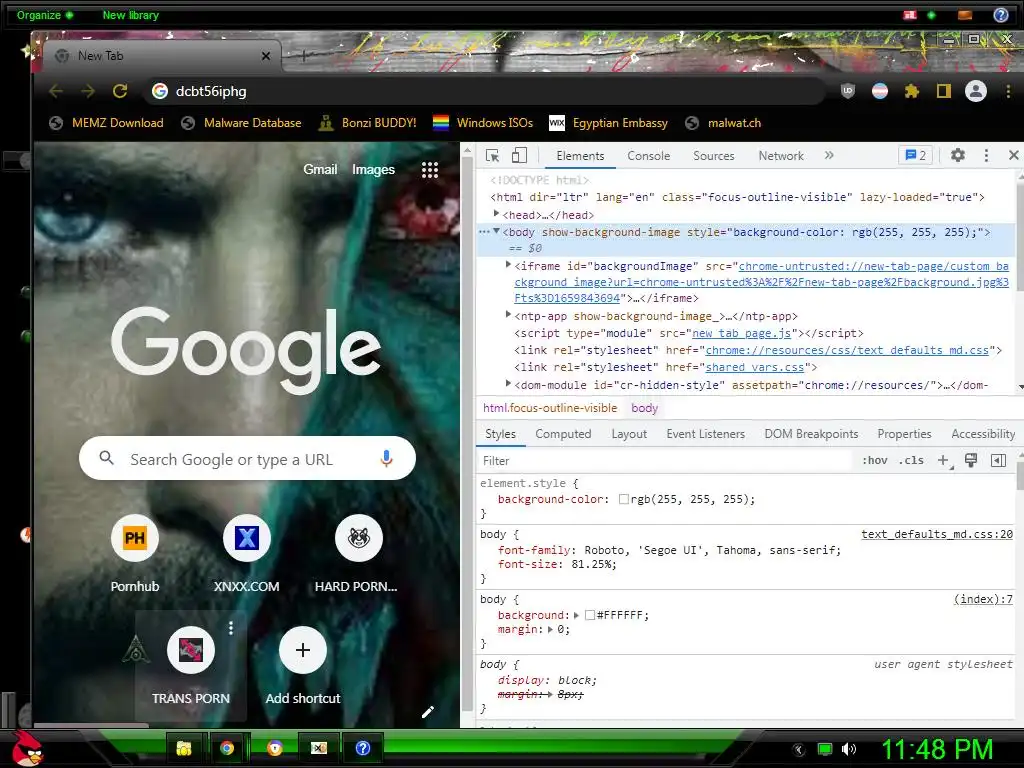This screenshot has width=1024, height=768.
Task: Expand the dom-module cr-hidden-style node
Action: 508,383
